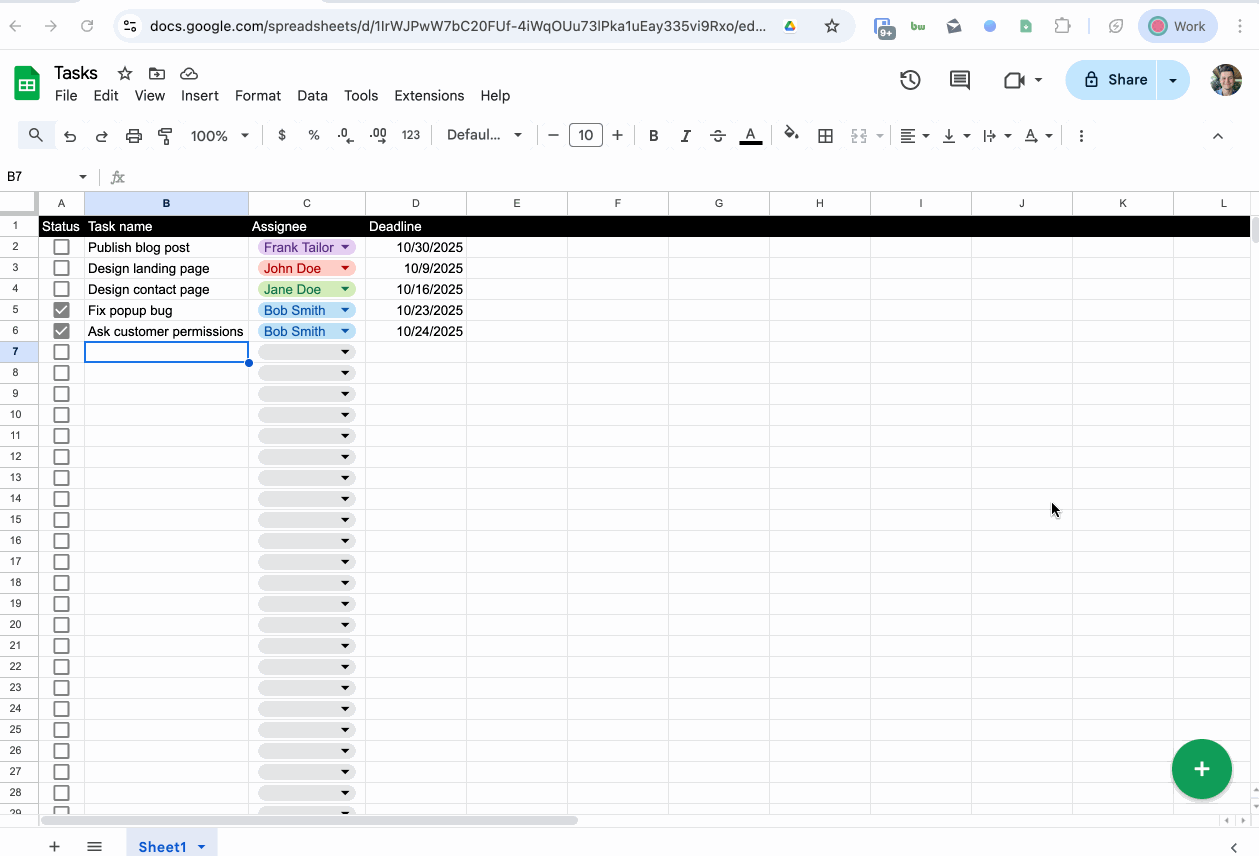This screenshot has height=856, width=1259.
Task: Click the green plus floating button
Action: 1201,769
